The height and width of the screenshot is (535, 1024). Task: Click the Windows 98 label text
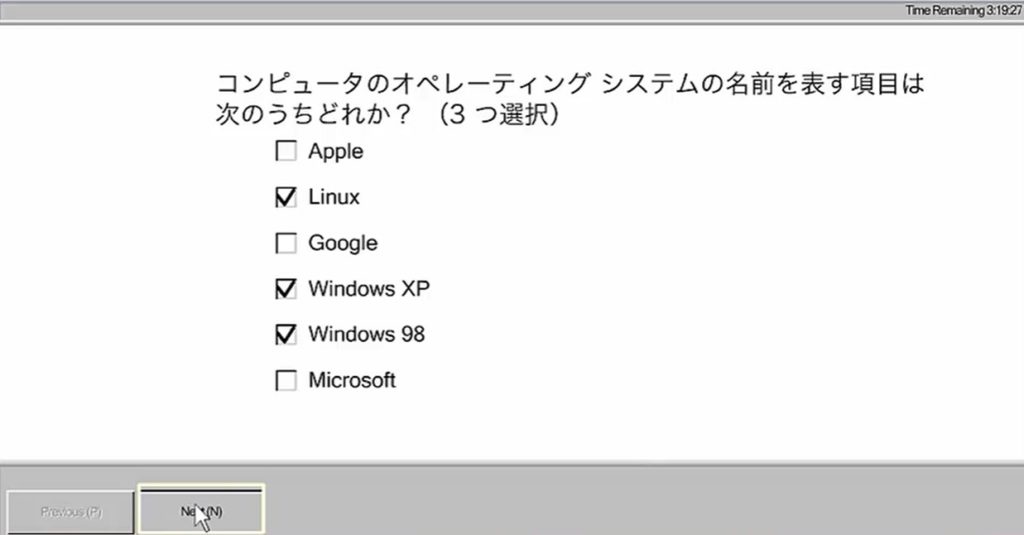[x=366, y=334]
